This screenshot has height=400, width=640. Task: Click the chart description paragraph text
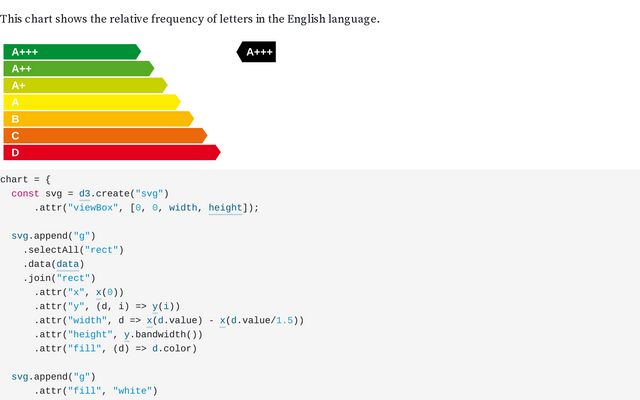[x=190, y=19]
